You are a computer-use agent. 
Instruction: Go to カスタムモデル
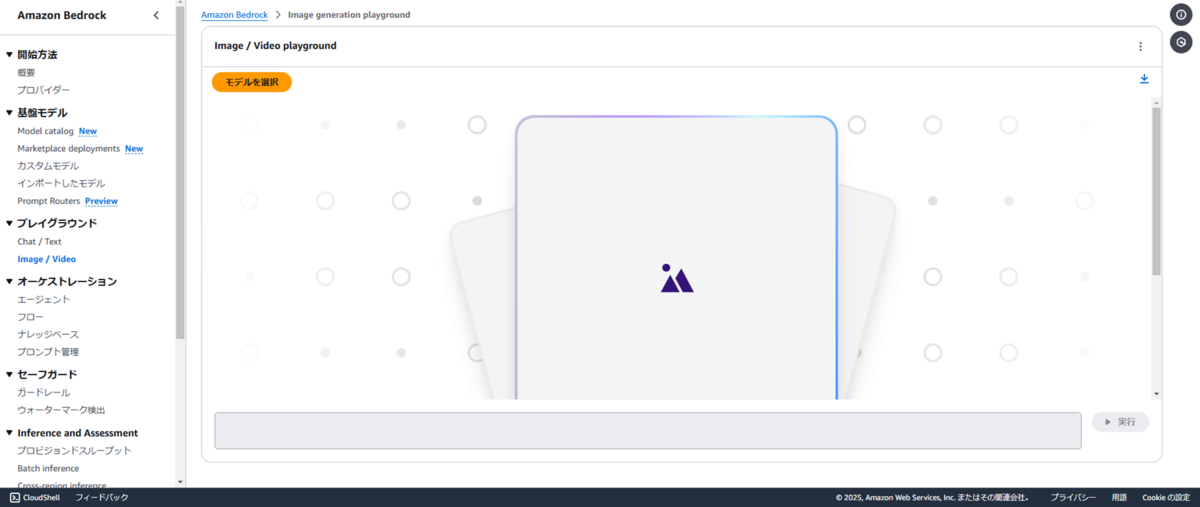[x=48, y=166]
